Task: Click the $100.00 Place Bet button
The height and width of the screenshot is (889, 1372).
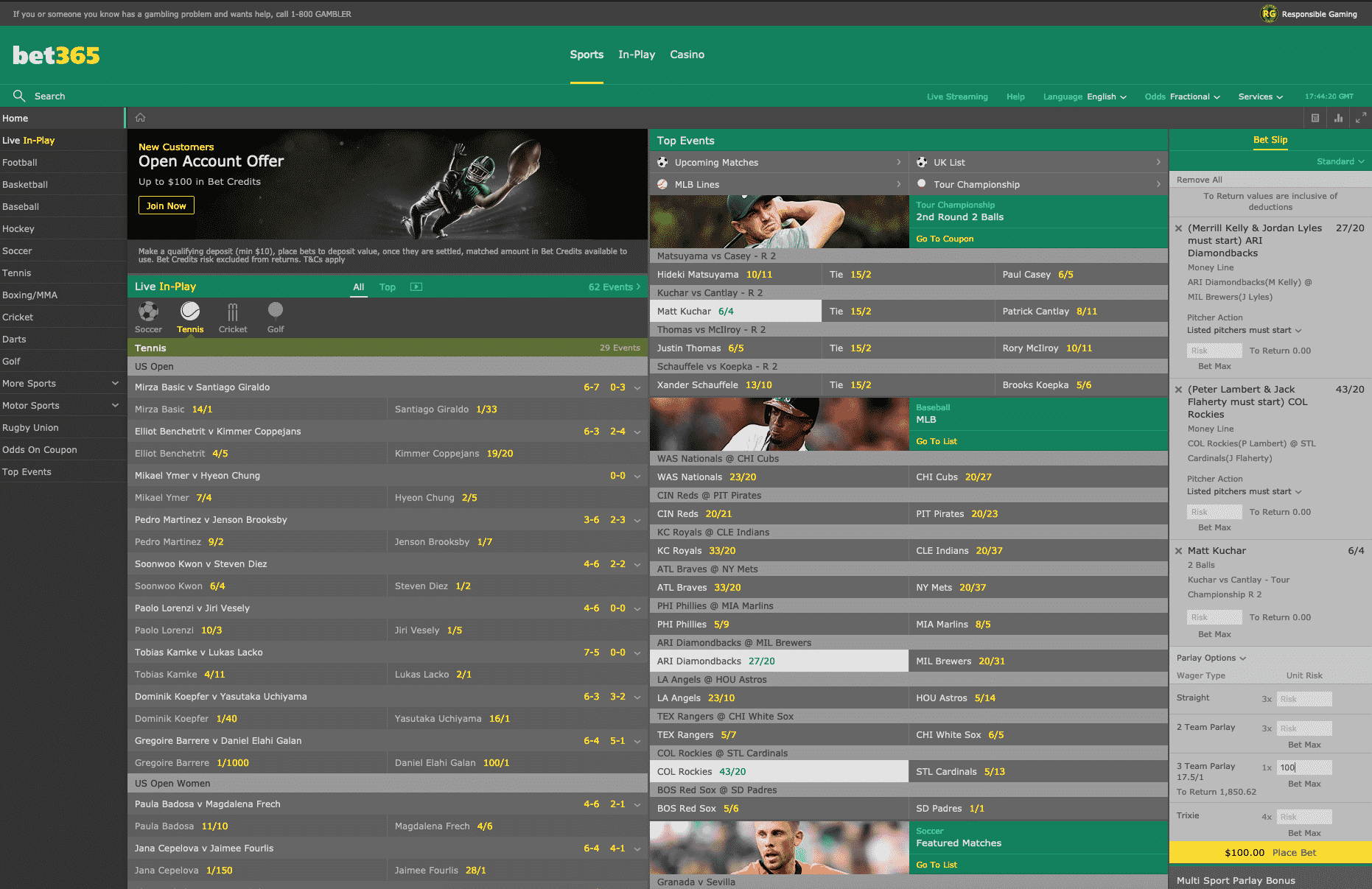Action: [x=1270, y=852]
